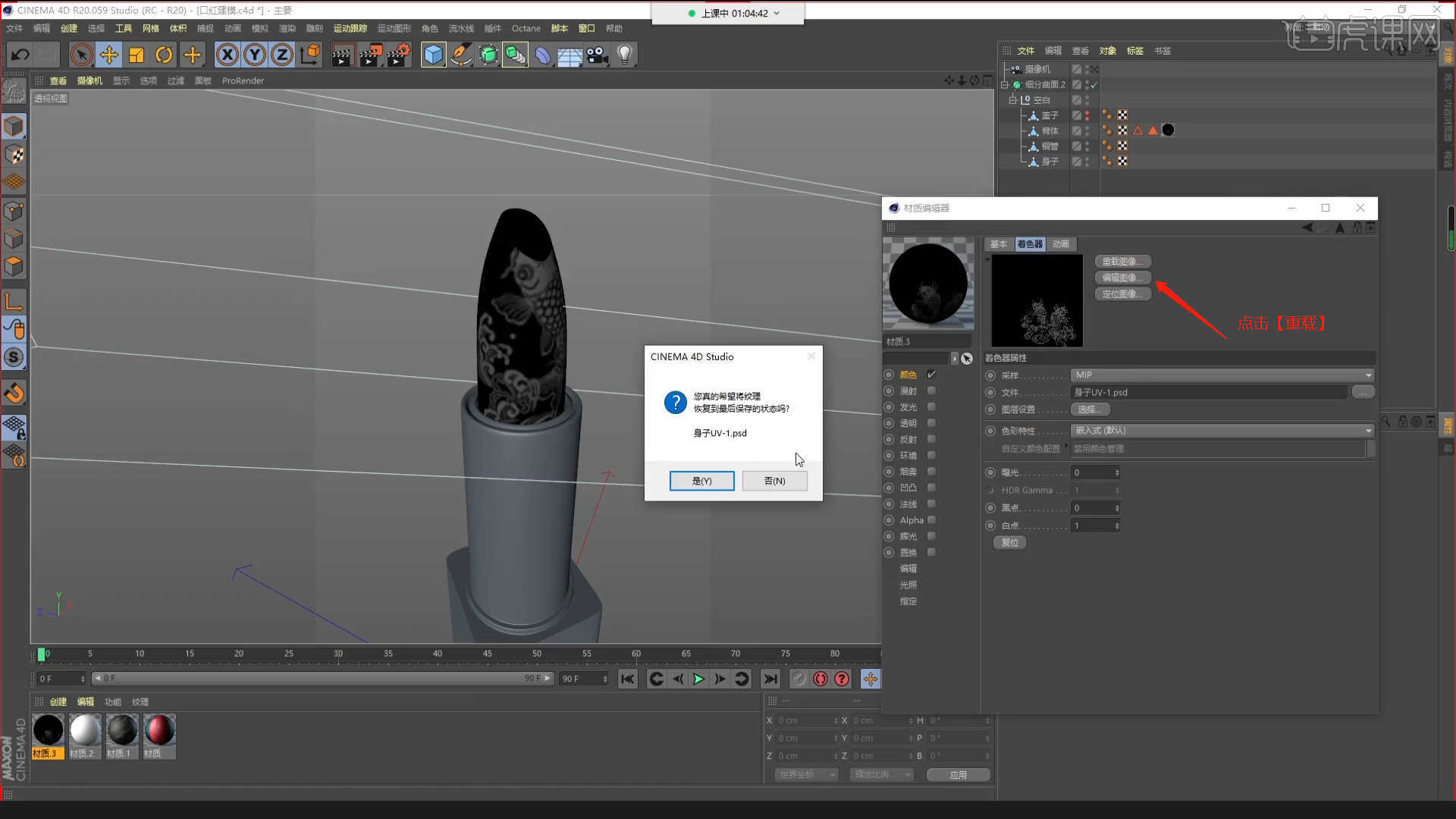Screen dimensions: 1456x819
Task: Open the scale proportion dropdown
Action: (881, 775)
